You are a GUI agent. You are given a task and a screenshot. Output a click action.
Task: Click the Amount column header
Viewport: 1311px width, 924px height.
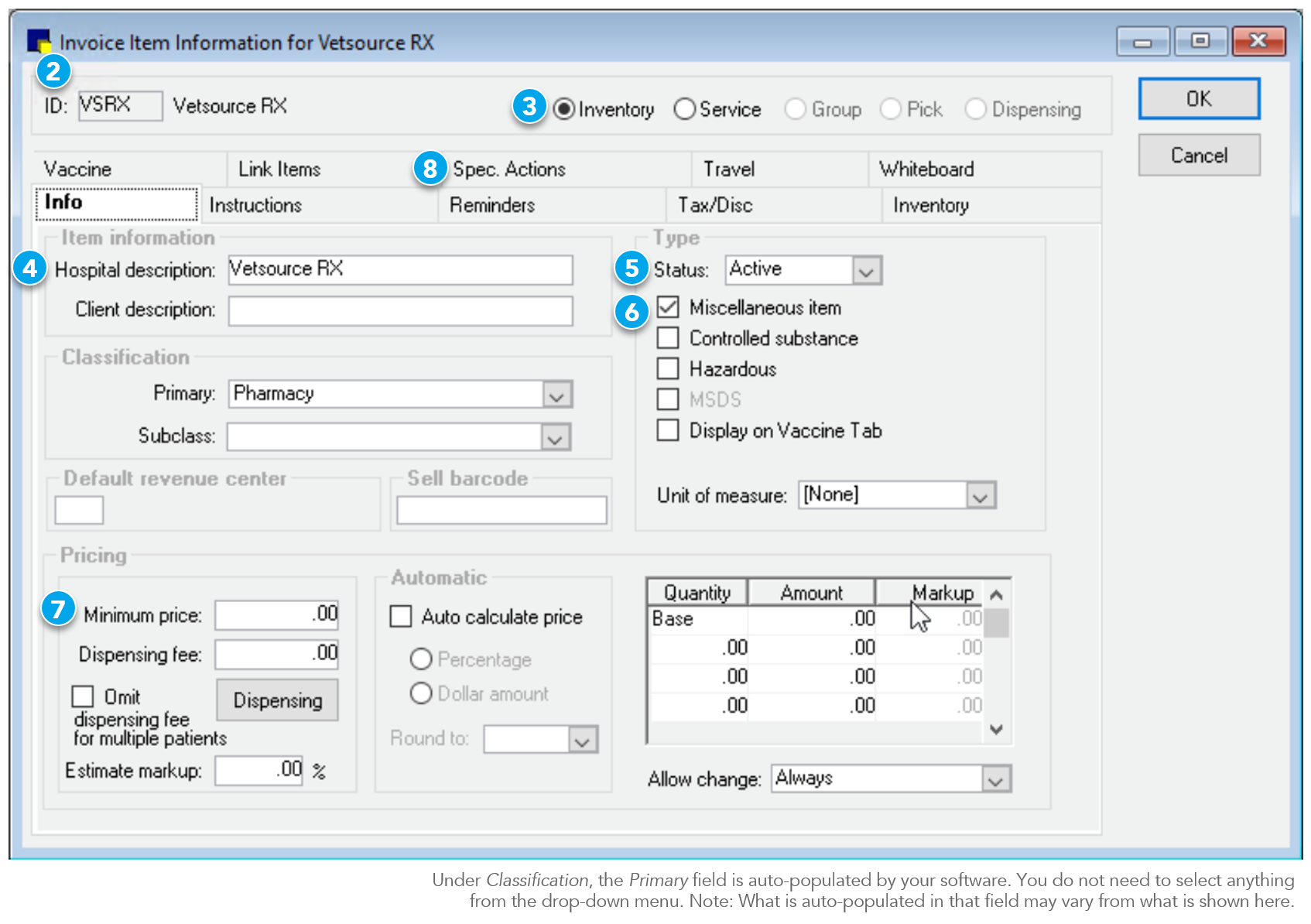point(811,593)
